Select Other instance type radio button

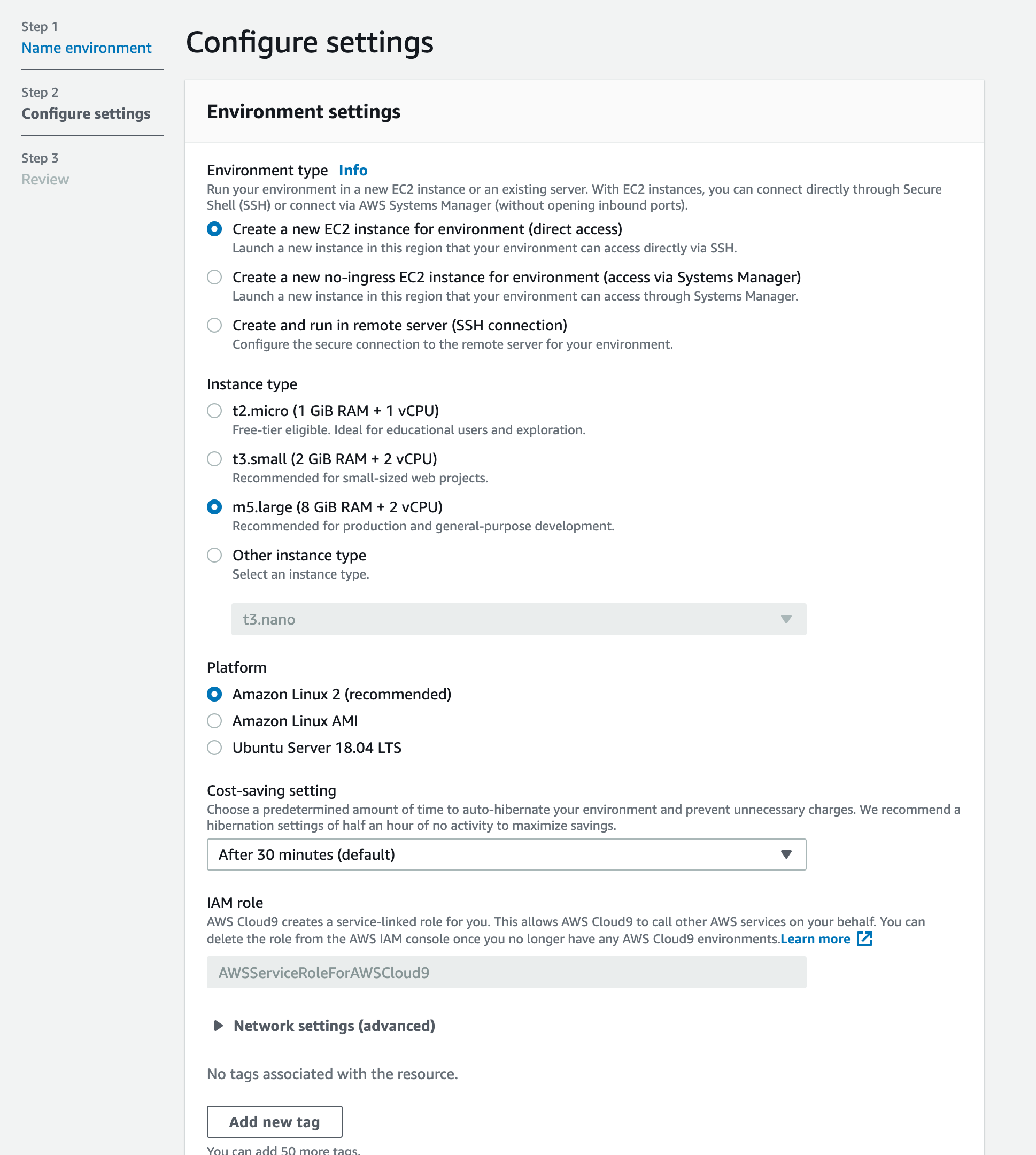click(x=214, y=555)
